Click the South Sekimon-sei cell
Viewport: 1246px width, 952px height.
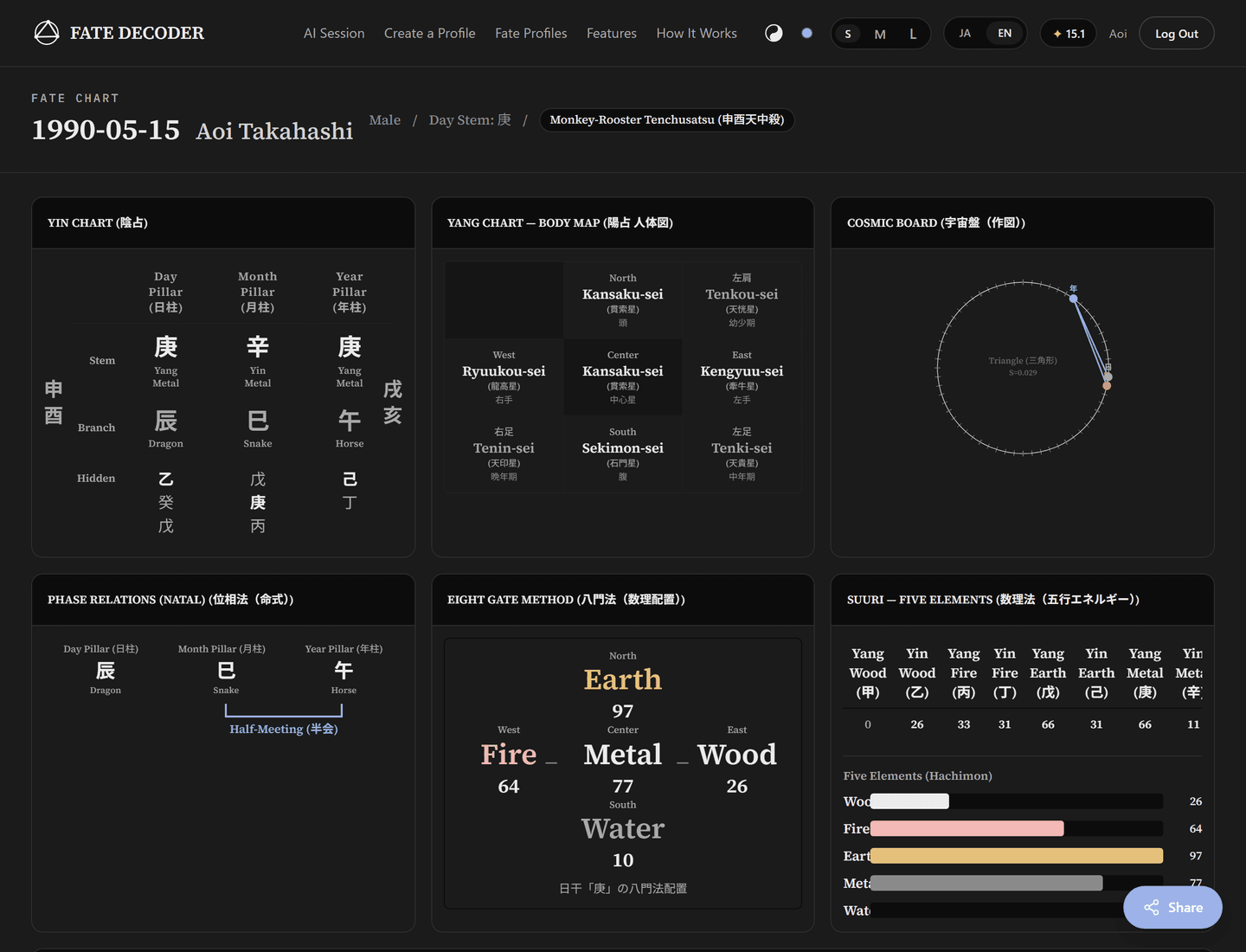(623, 454)
